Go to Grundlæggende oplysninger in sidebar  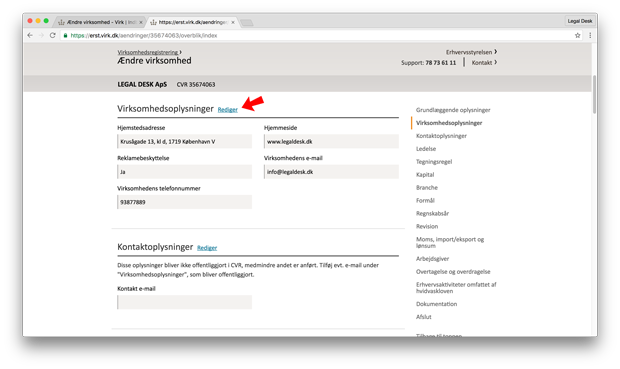pos(453,110)
